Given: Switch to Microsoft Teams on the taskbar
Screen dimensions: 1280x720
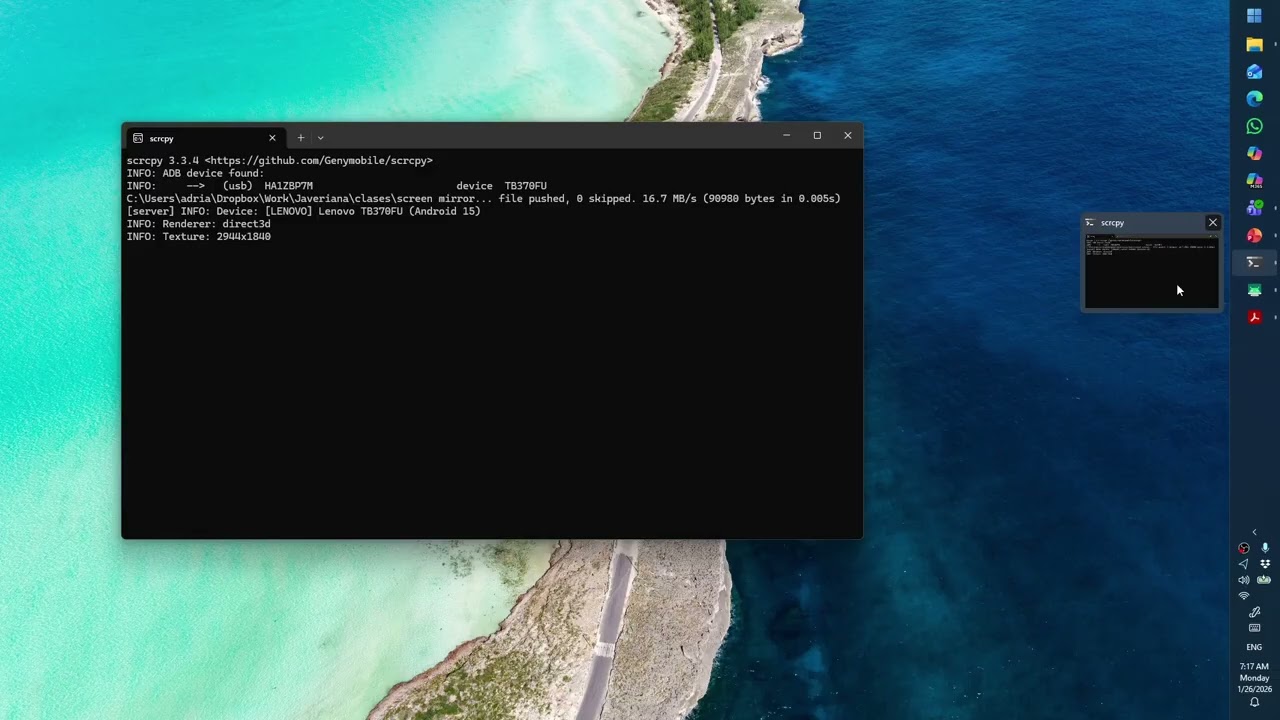Looking at the screenshot, I should tap(1254, 208).
